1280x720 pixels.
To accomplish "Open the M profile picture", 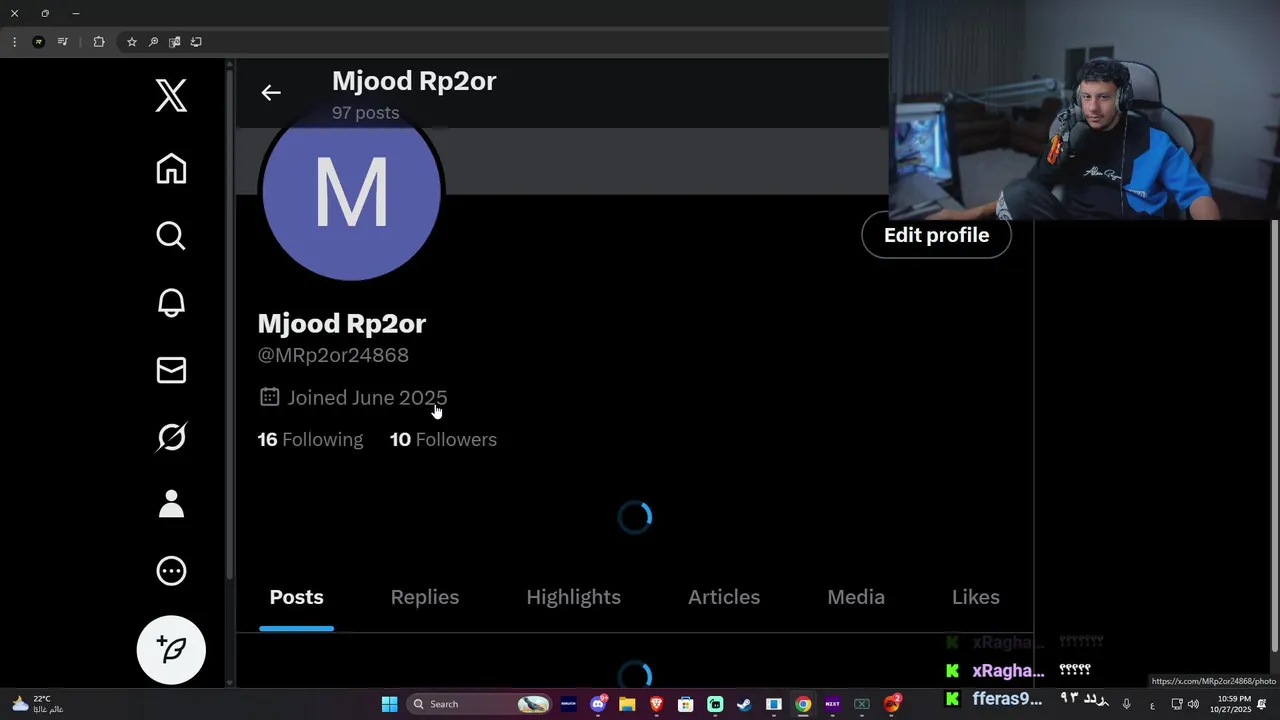I will point(351,192).
